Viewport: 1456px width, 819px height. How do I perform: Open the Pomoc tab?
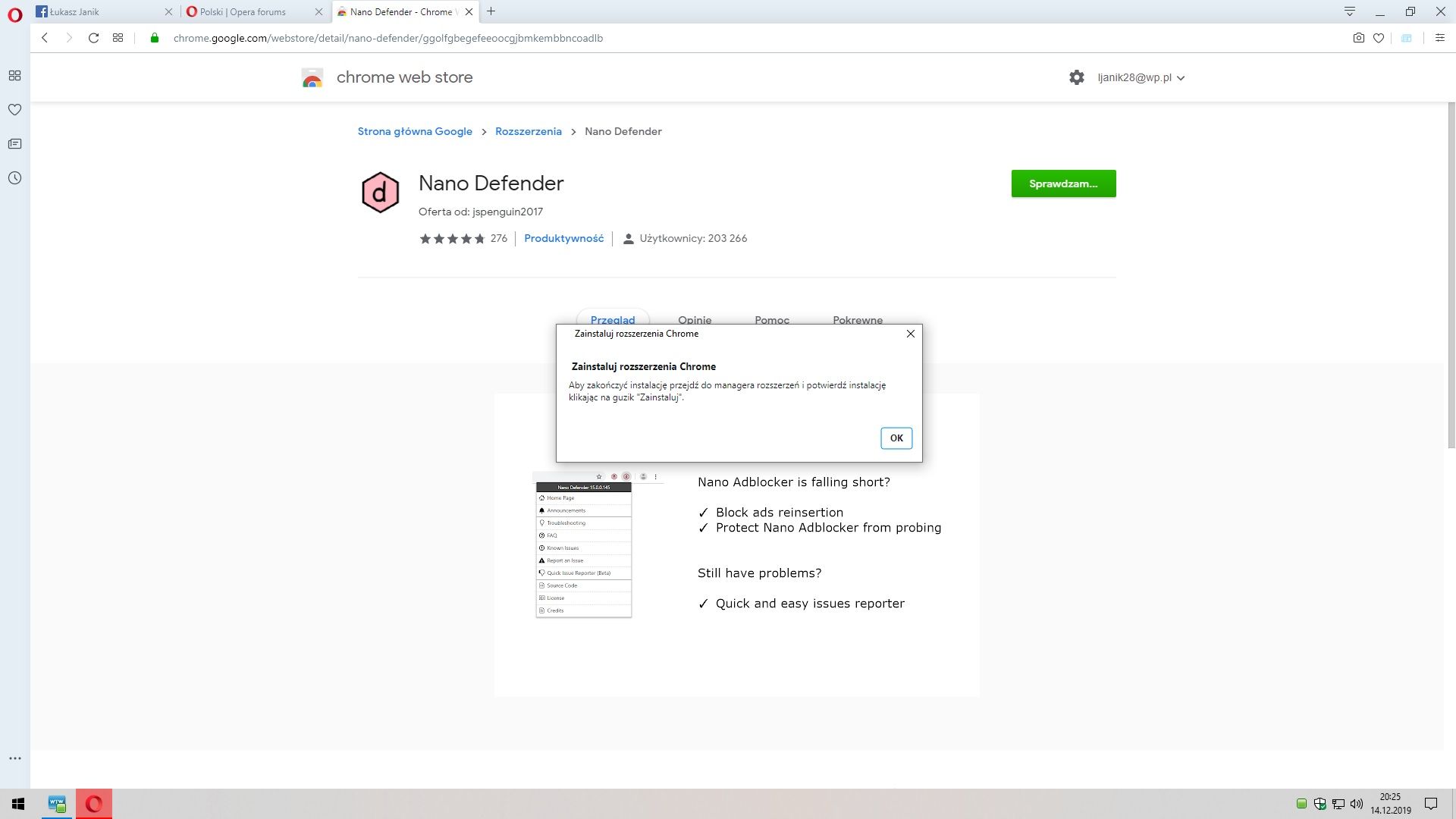point(772,319)
